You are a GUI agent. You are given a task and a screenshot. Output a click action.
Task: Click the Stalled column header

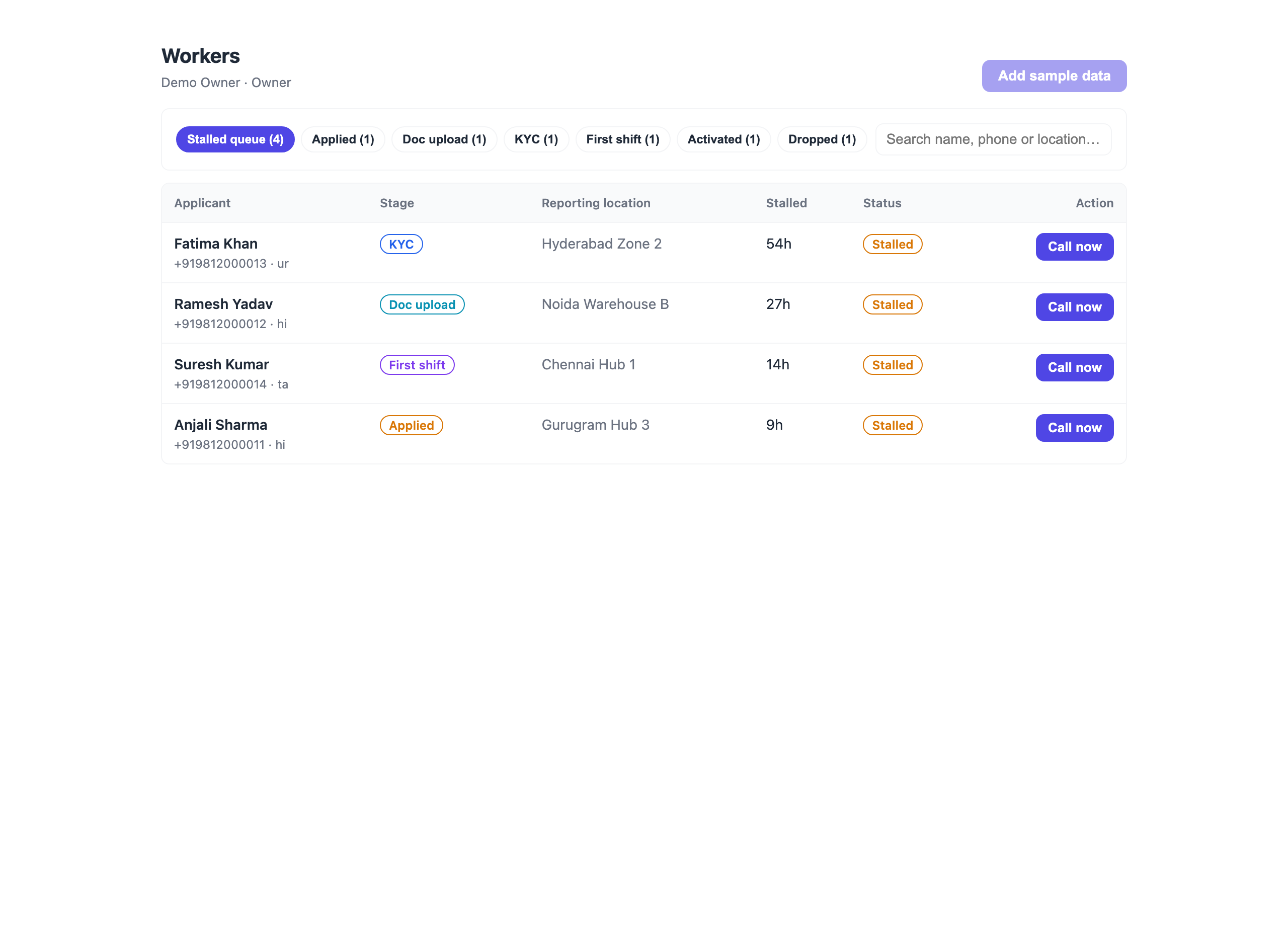[786, 203]
